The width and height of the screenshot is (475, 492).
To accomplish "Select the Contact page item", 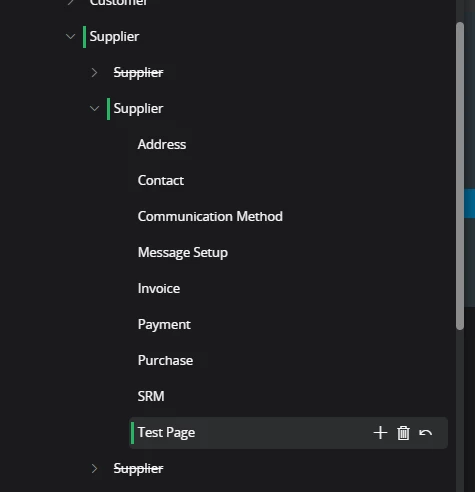I will 161,180.
